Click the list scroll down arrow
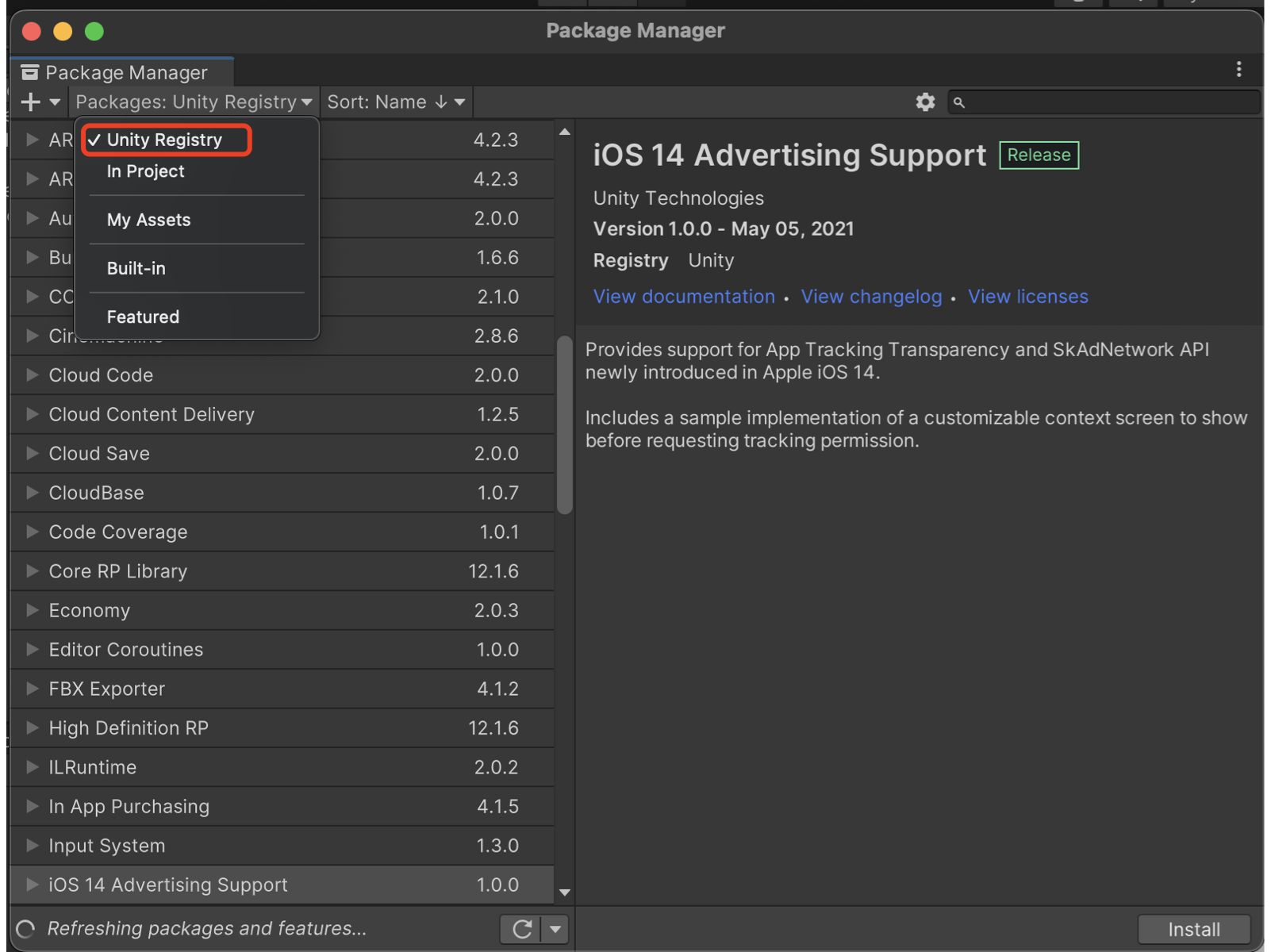The image size is (1271, 952). pyautogui.click(x=565, y=892)
